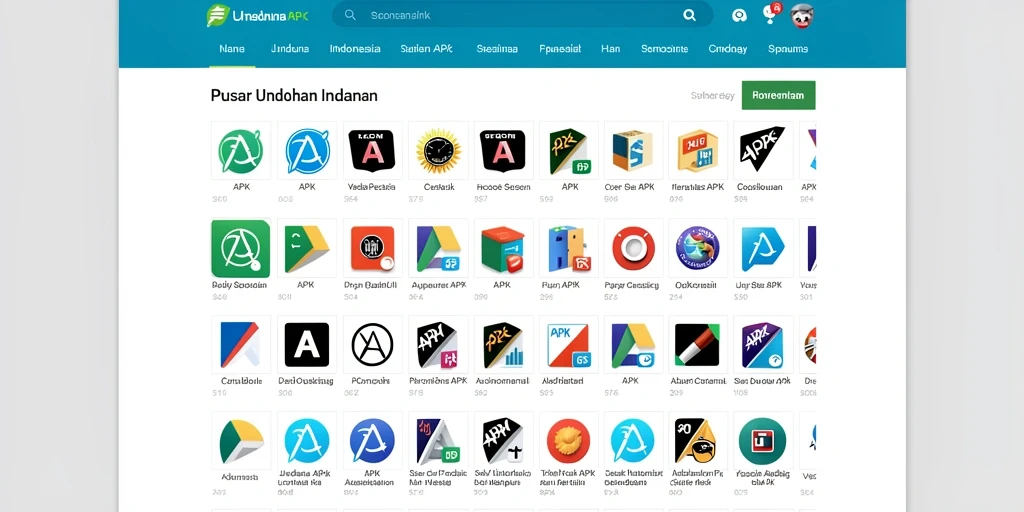Open cyan circle A icon right of flower icon
The width and height of the screenshot is (1024, 512).
[633, 441]
